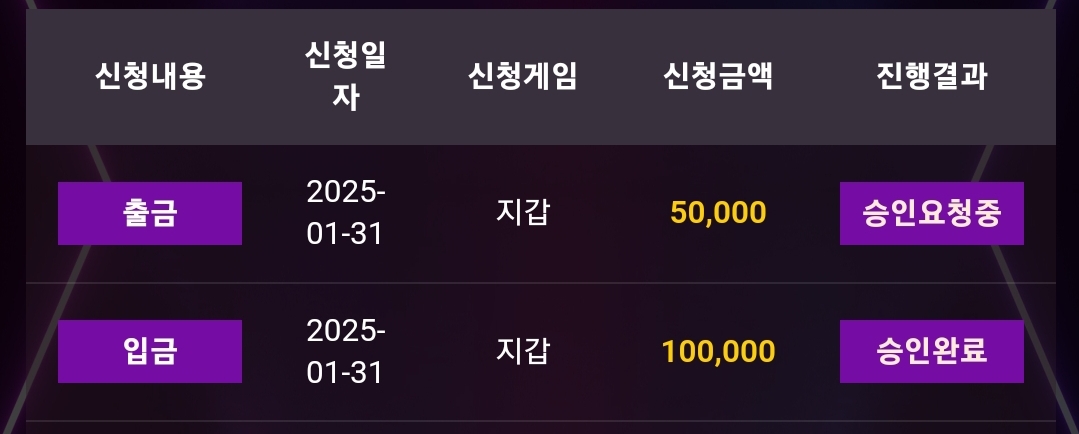Open the 승인요청중 status button

931,213
